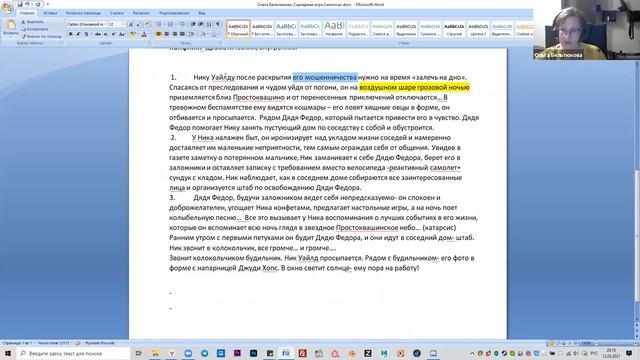Justify paragraph text

tap(182, 34)
